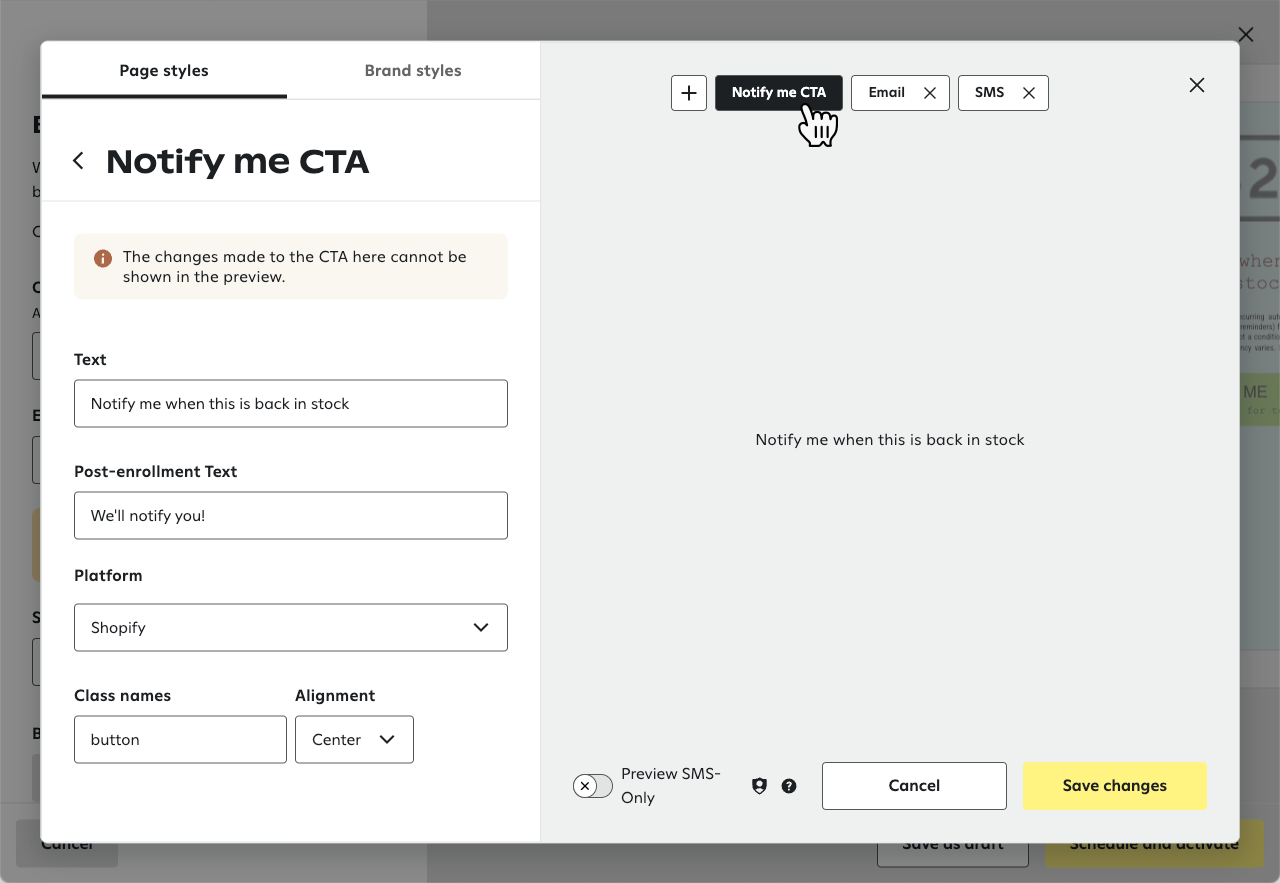Switch to the Brand styles tab

(x=413, y=70)
